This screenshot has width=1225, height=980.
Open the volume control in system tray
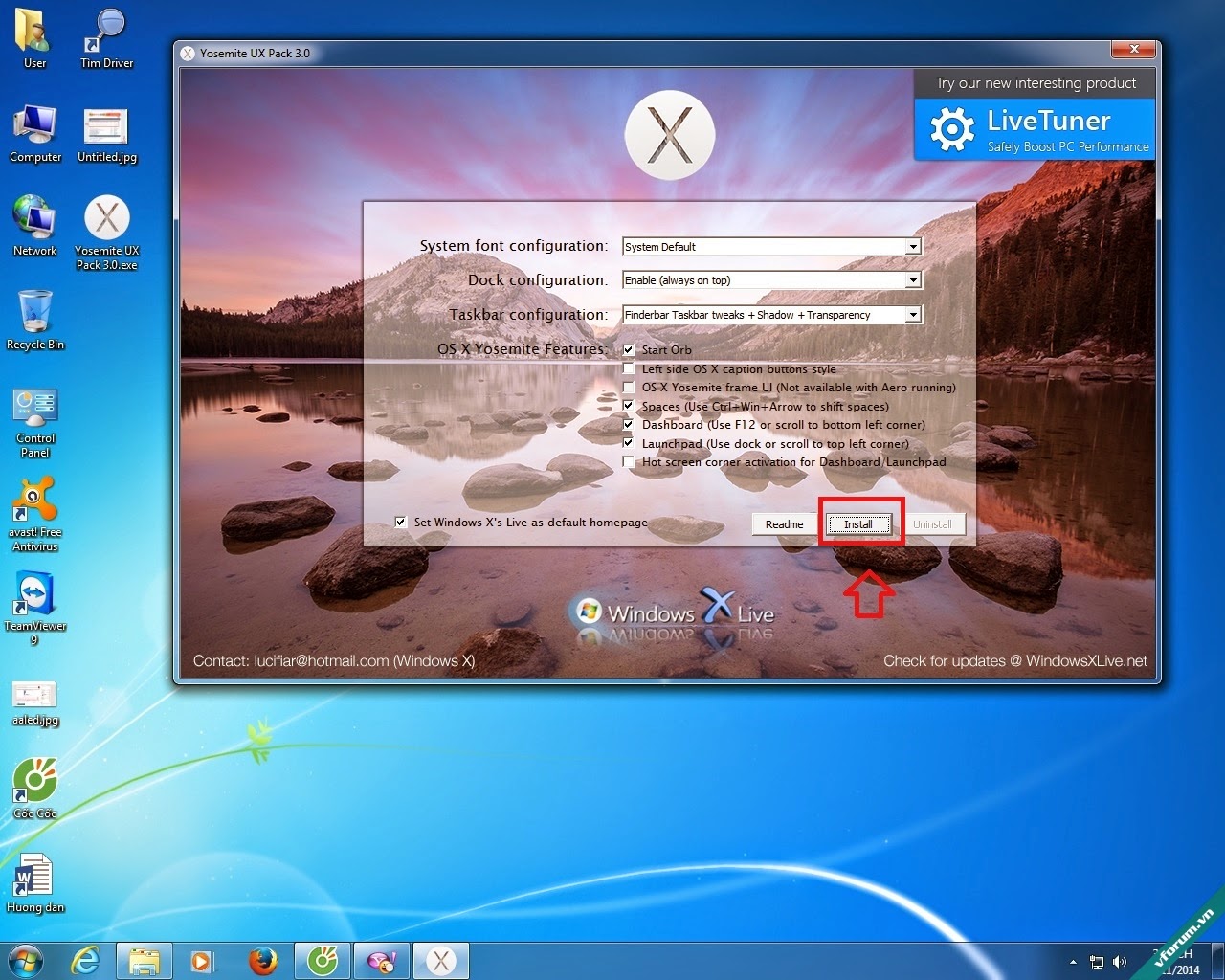pyautogui.click(x=1120, y=962)
